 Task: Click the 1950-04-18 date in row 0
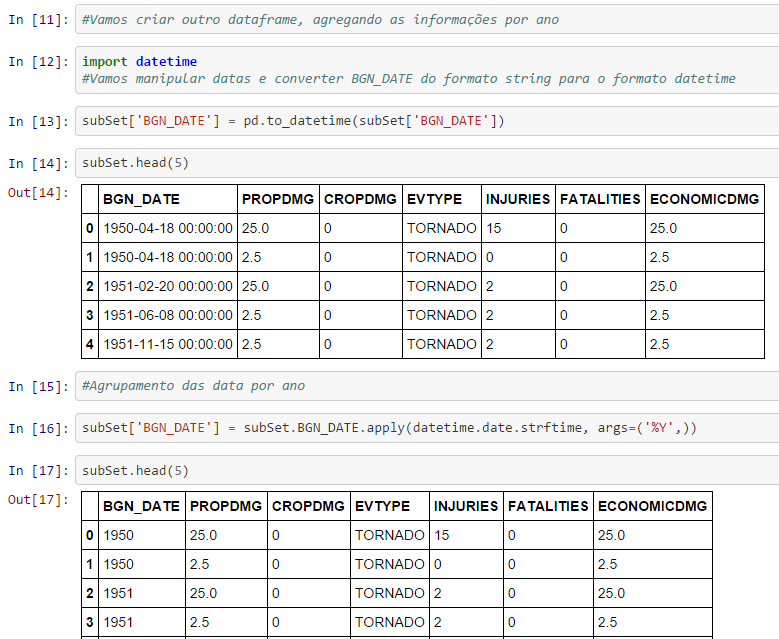168,228
